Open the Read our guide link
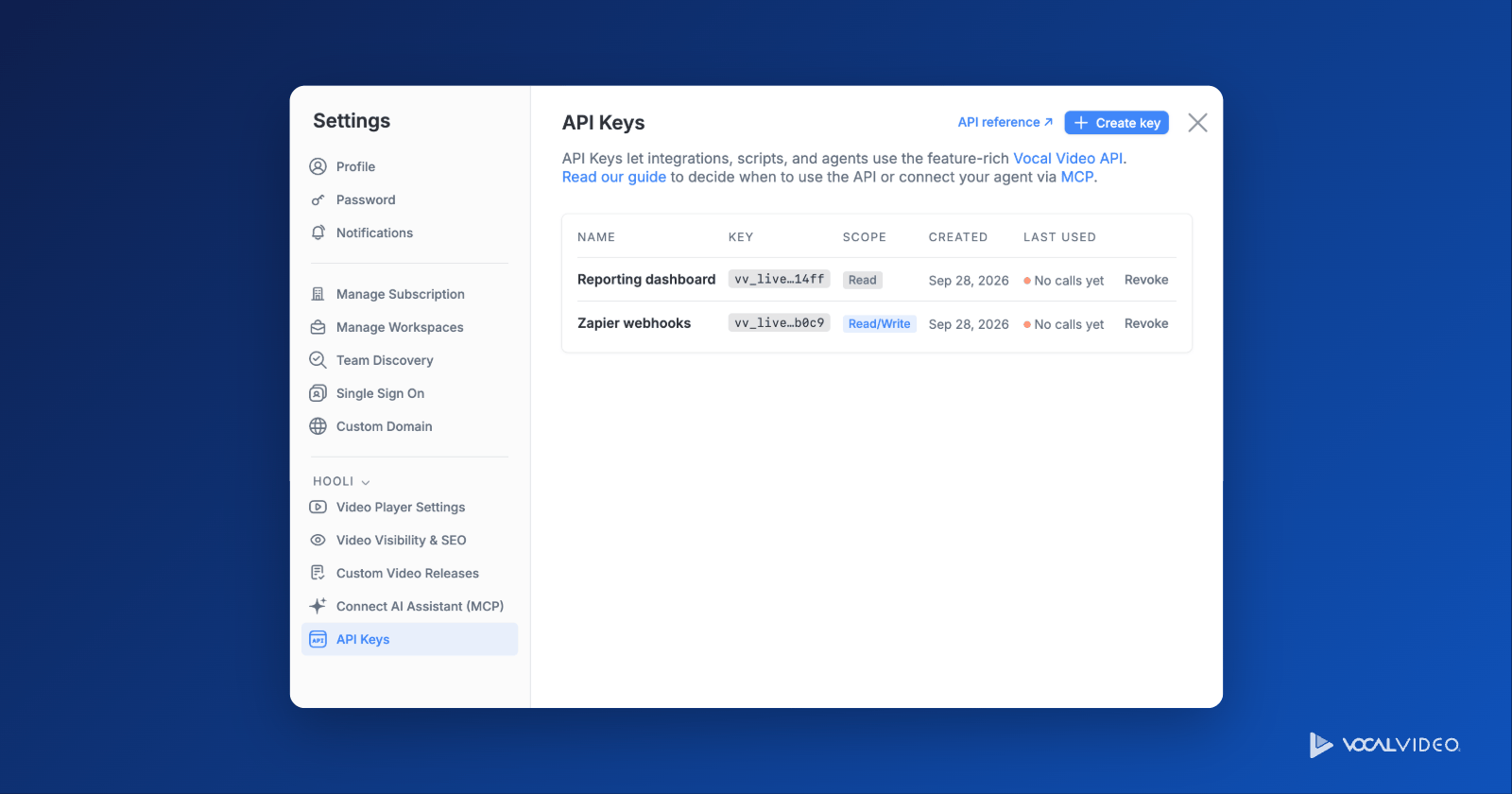The height and width of the screenshot is (794, 1512). [614, 177]
